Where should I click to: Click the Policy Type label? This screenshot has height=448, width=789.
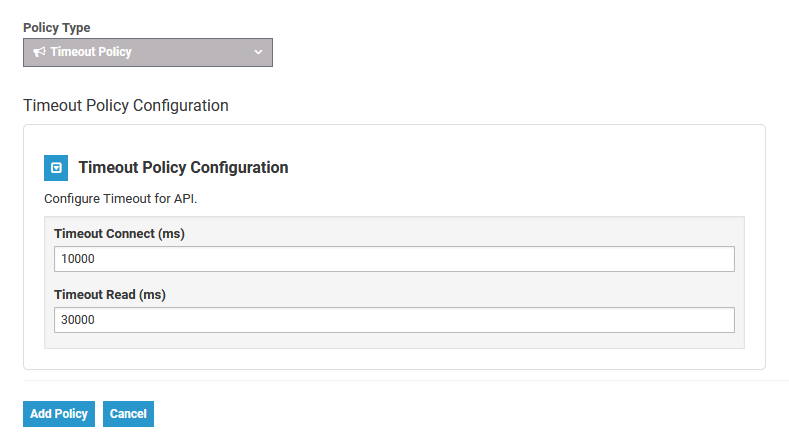pos(56,28)
